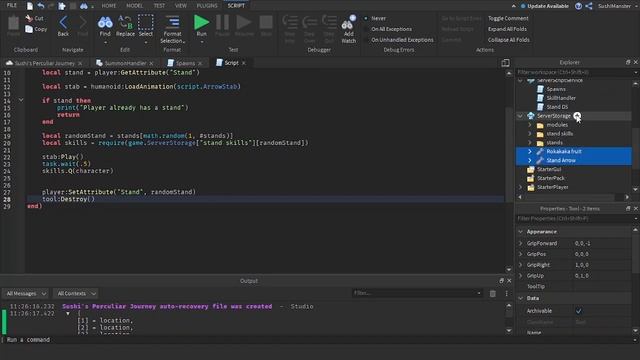Expand the modules folder
The height and width of the screenshot is (360, 640).
pyautogui.click(x=530, y=125)
